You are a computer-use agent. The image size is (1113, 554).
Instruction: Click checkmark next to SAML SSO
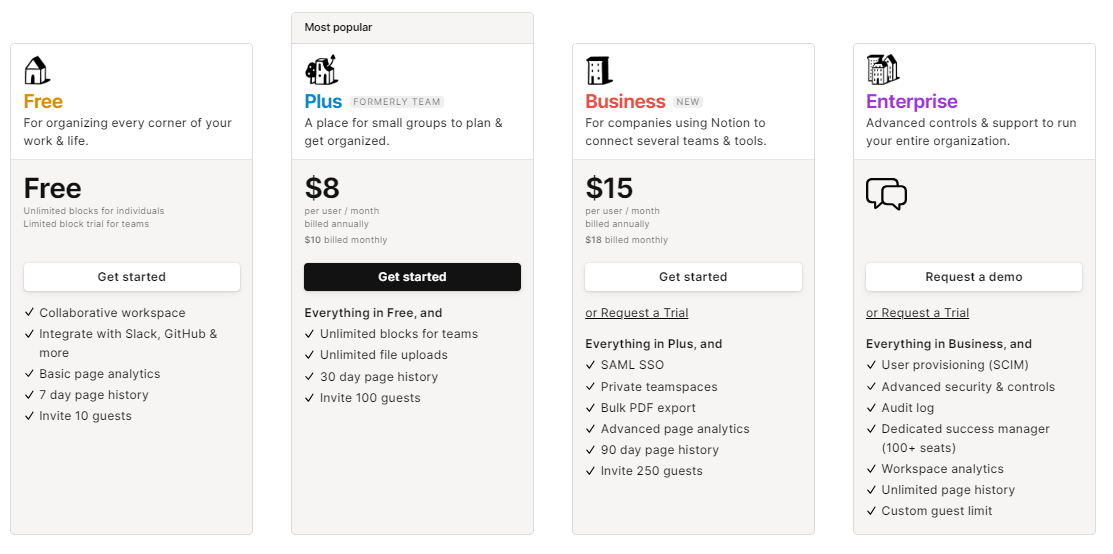click(x=591, y=365)
